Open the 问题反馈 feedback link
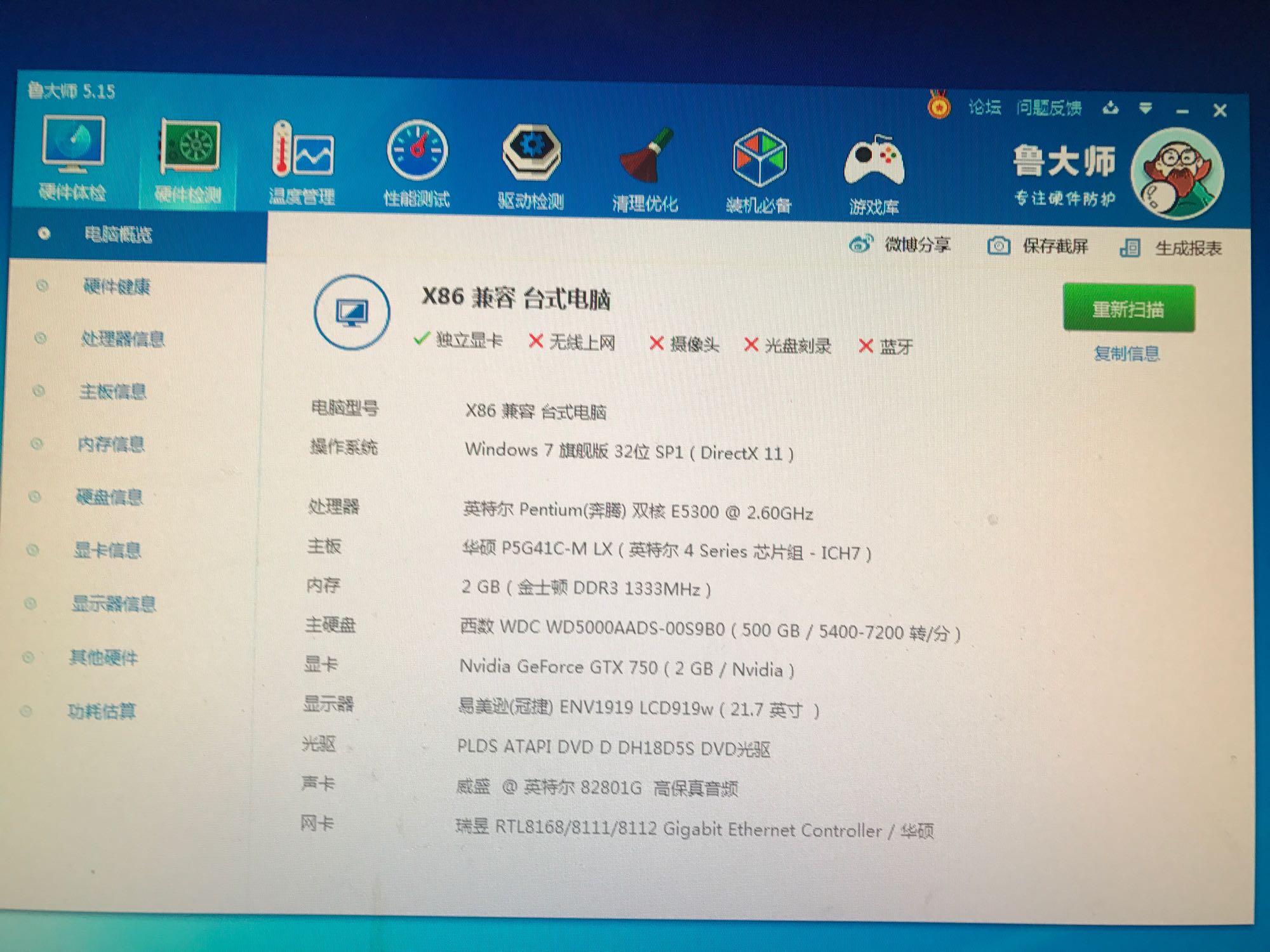This screenshot has width=1270, height=952. tap(1048, 108)
